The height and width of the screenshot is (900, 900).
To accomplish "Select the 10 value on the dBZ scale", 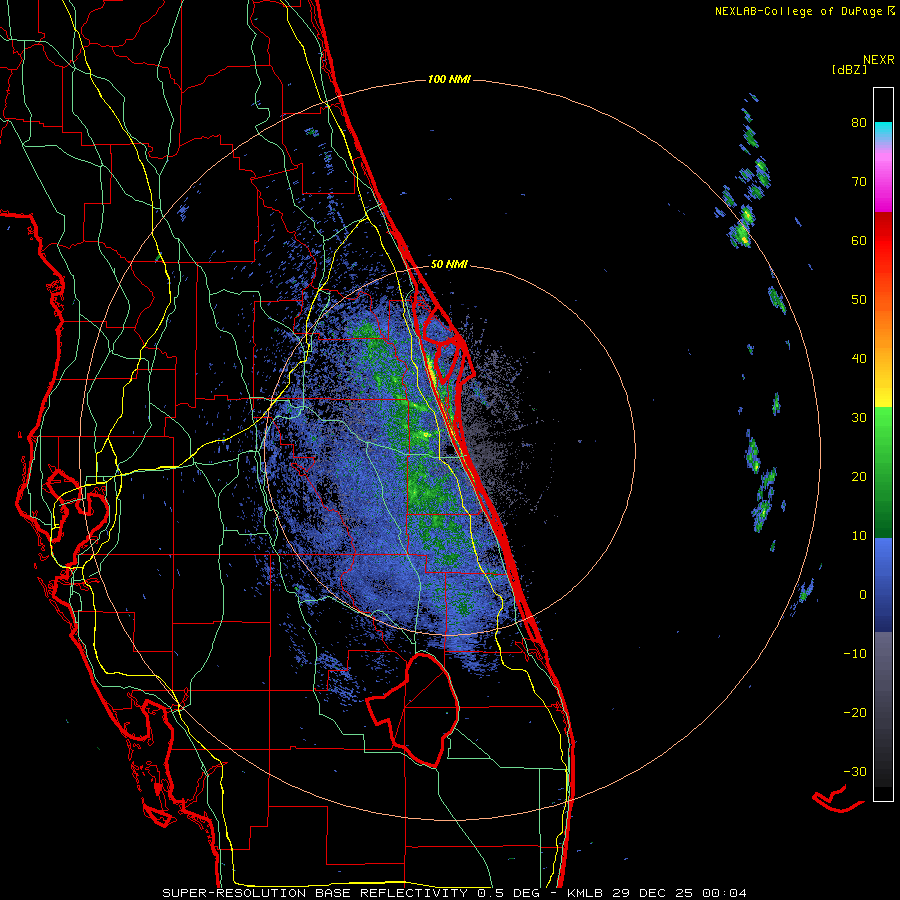I will (x=859, y=536).
